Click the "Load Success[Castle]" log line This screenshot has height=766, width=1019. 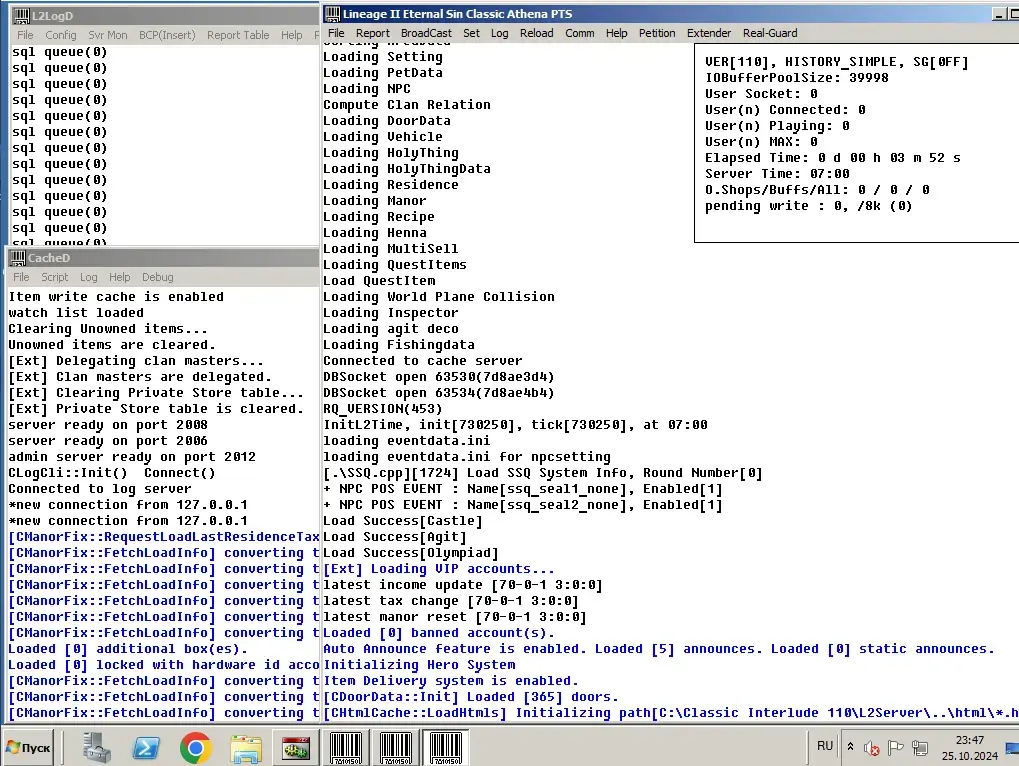point(403,521)
